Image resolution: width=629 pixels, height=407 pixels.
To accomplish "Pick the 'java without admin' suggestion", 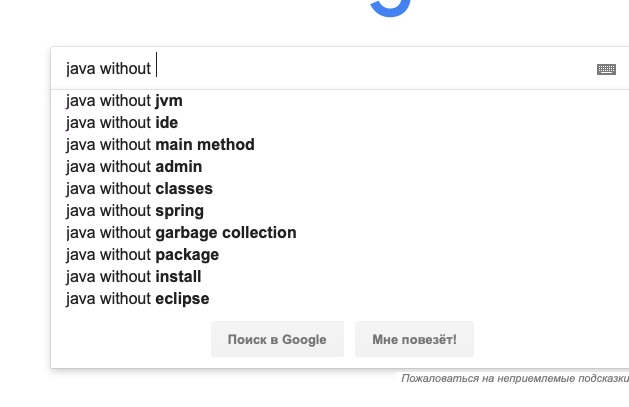I will pos(340,167).
